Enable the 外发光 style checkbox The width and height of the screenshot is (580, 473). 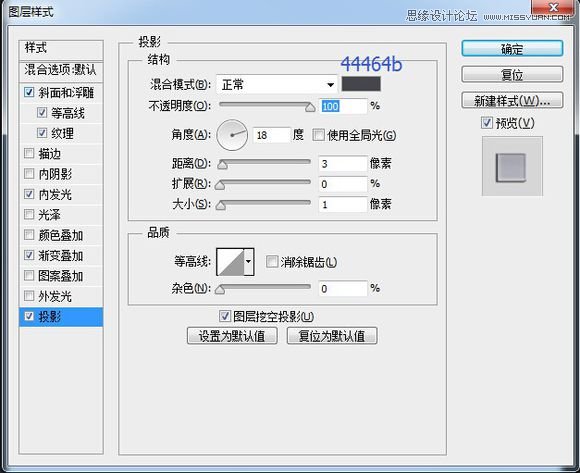[x=29, y=295]
